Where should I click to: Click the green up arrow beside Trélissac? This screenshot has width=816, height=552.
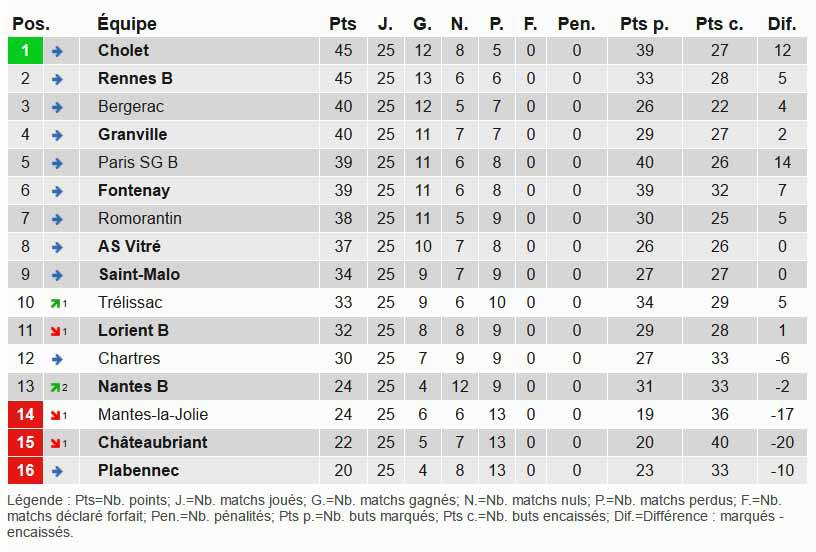click(56, 303)
